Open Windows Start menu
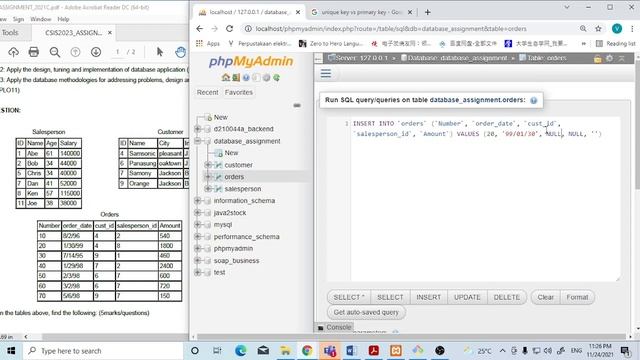 tap(11, 351)
